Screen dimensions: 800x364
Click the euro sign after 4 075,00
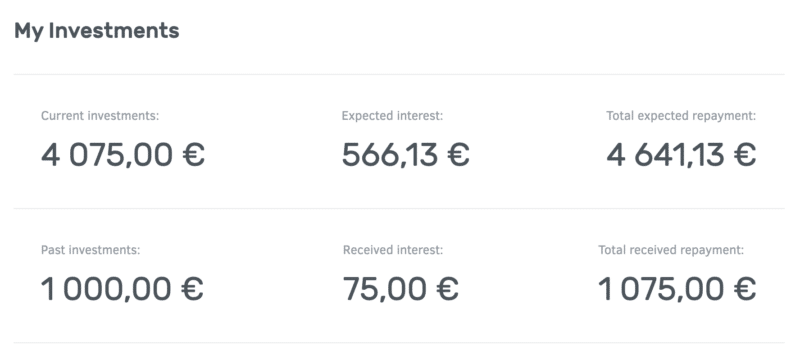click(194, 155)
